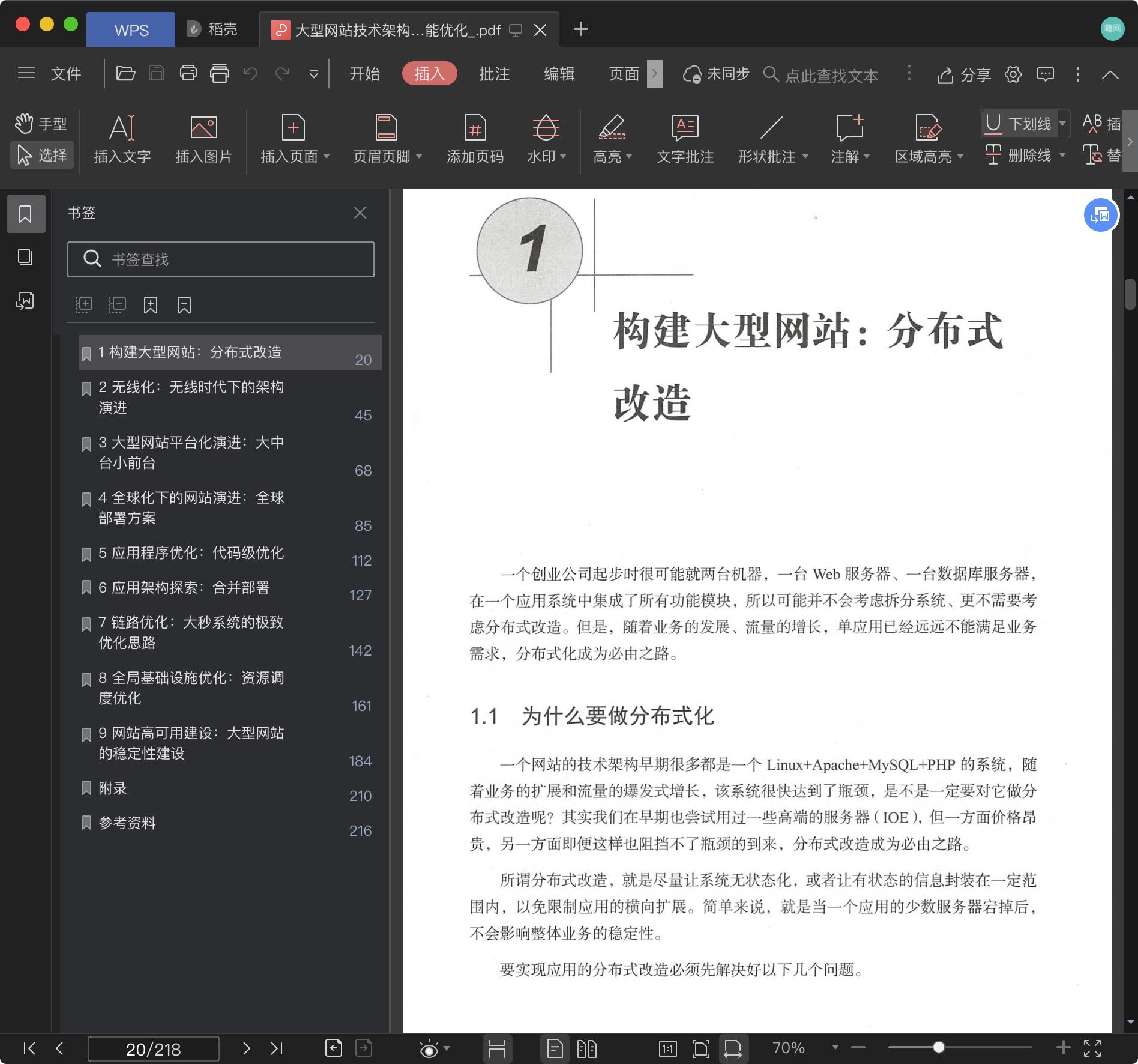Switch to the WPS home tab
Screen dimensions: 1138x1064
coord(131,29)
